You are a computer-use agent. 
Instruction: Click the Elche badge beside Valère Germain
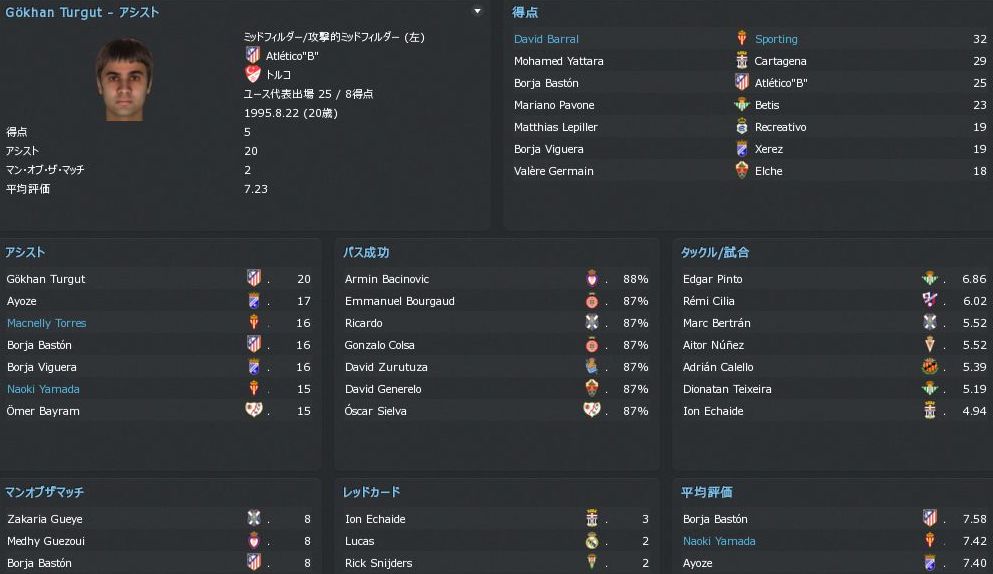(x=741, y=171)
